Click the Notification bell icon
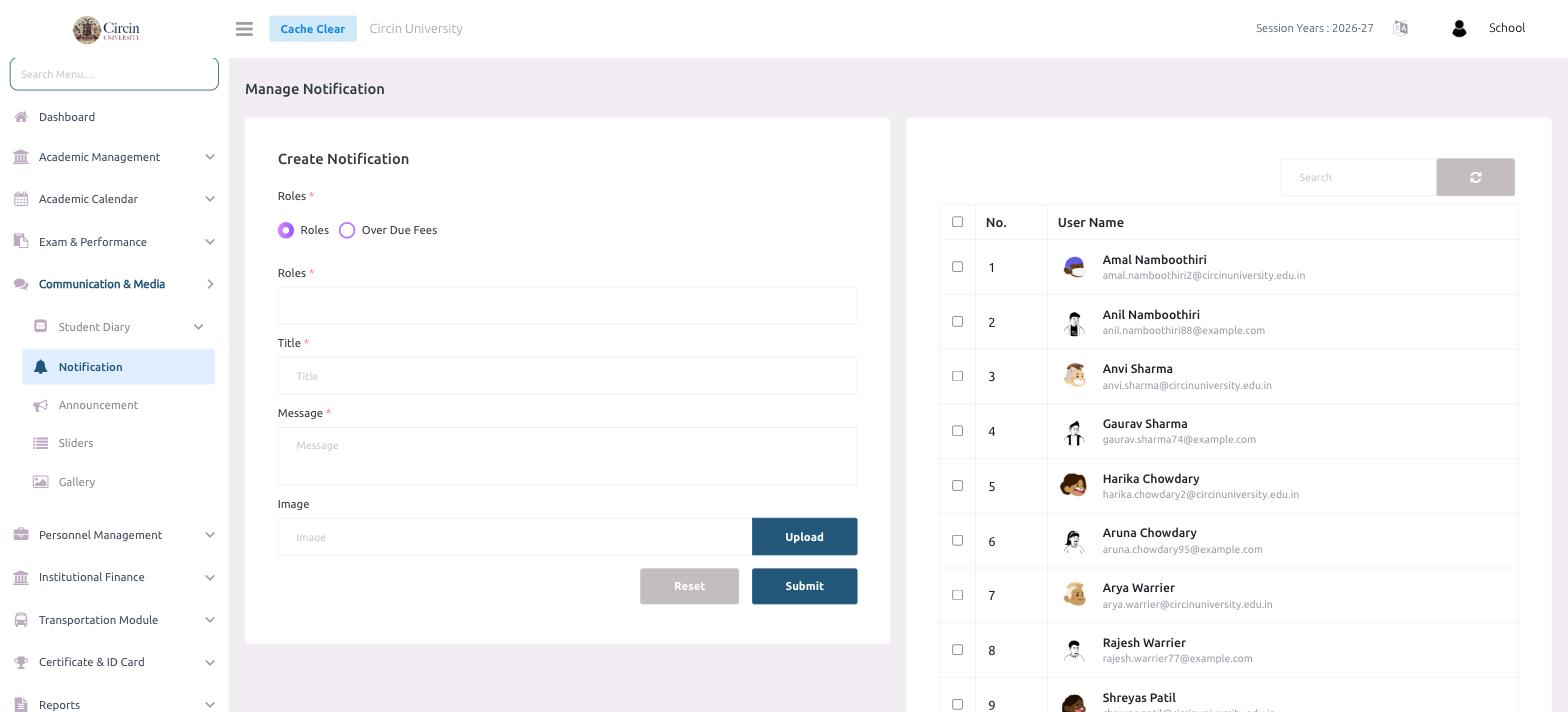 point(40,367)
